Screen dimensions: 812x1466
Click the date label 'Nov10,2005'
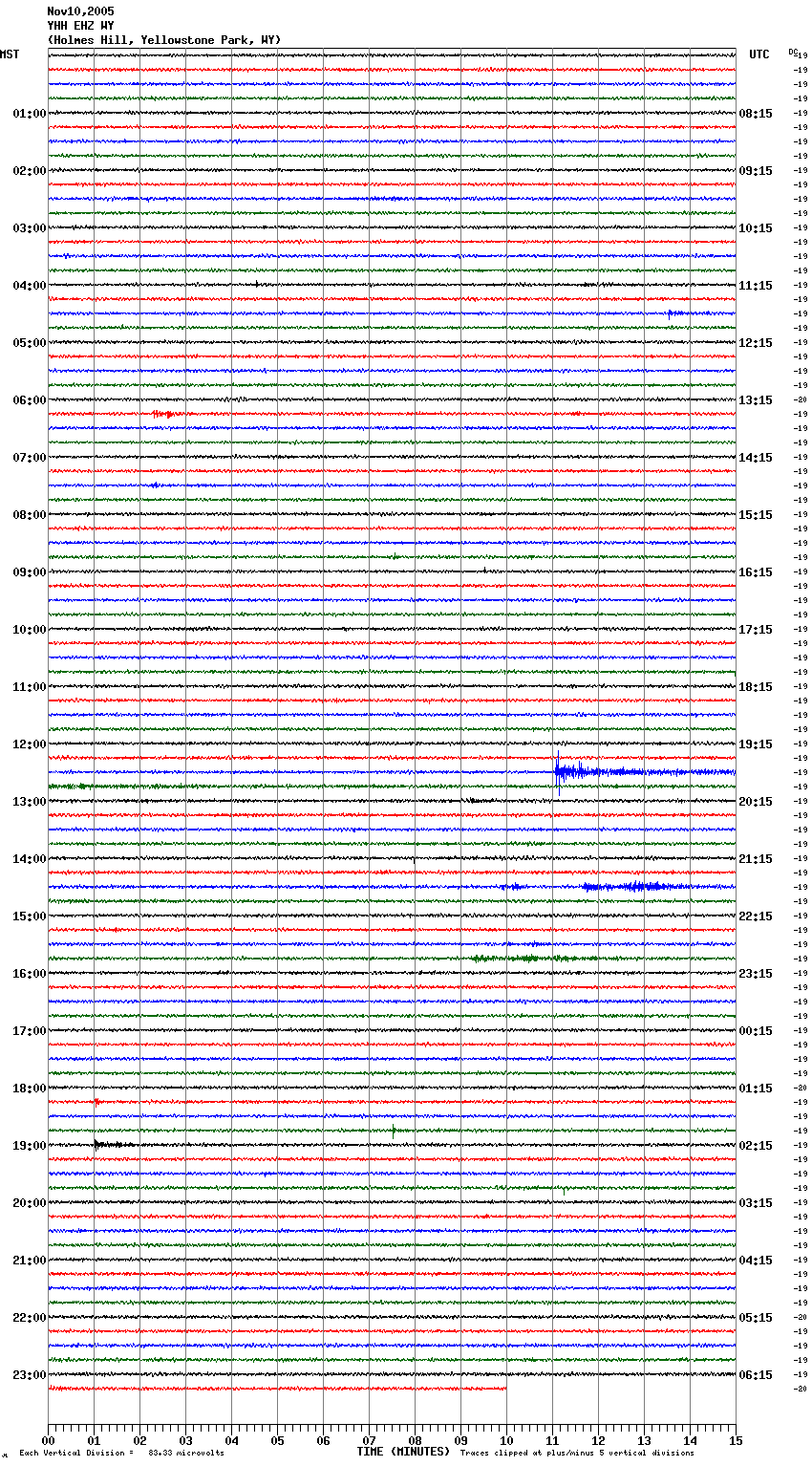80,11
